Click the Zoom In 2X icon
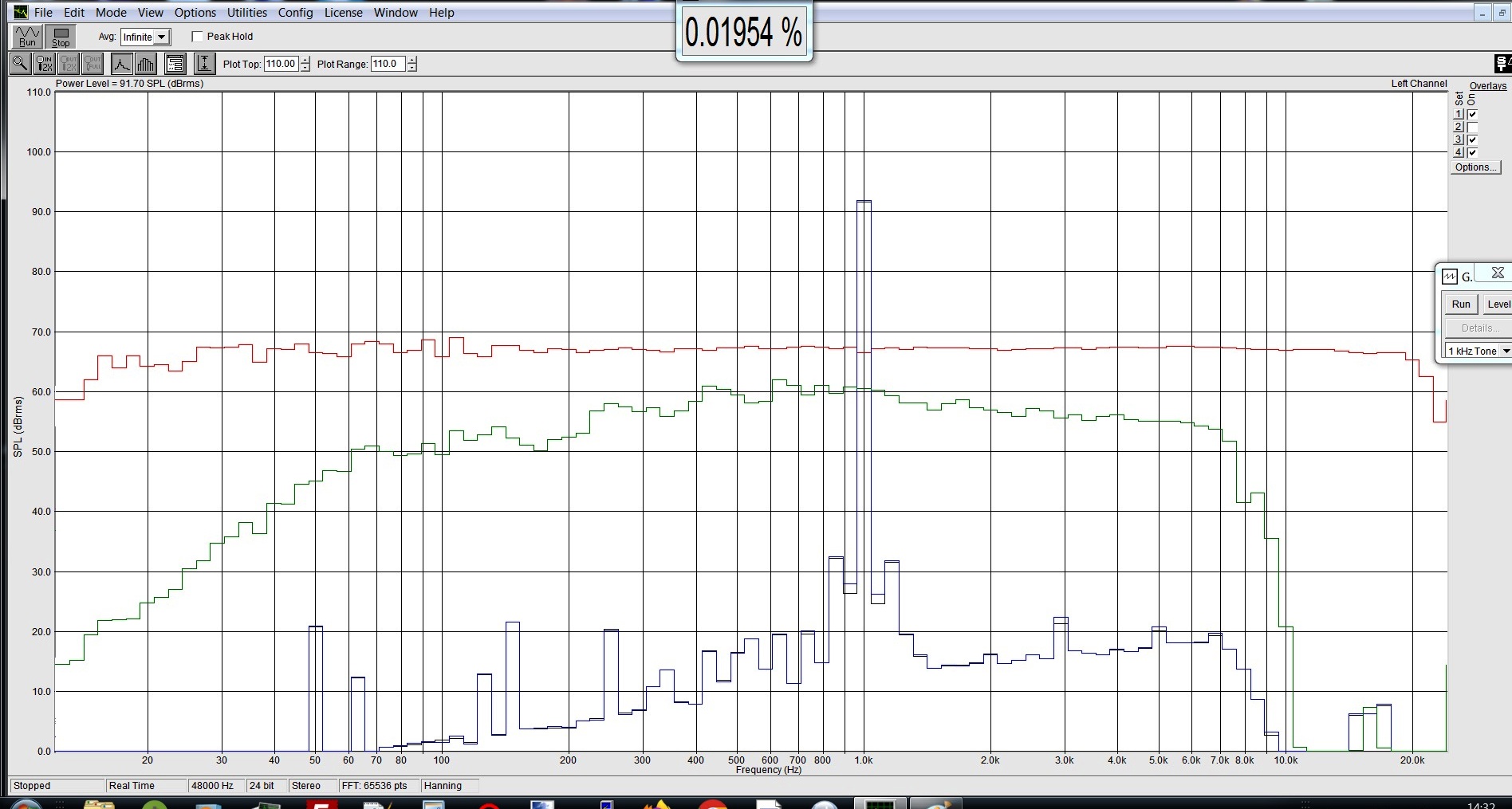Viewport: 1512px width, 809px height. tap(45, 64)
